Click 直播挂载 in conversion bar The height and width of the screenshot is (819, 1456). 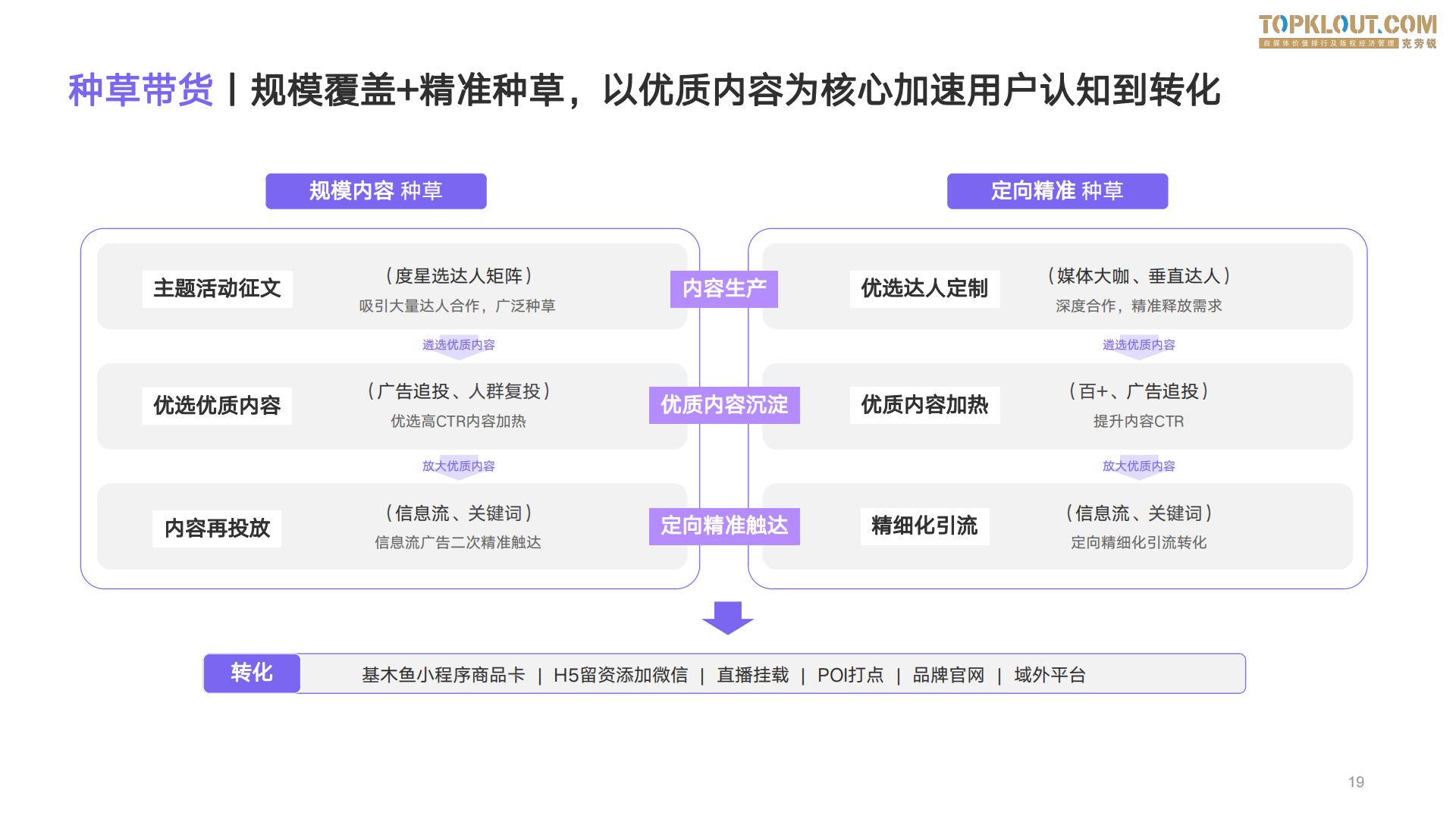(x=752, y=675)
